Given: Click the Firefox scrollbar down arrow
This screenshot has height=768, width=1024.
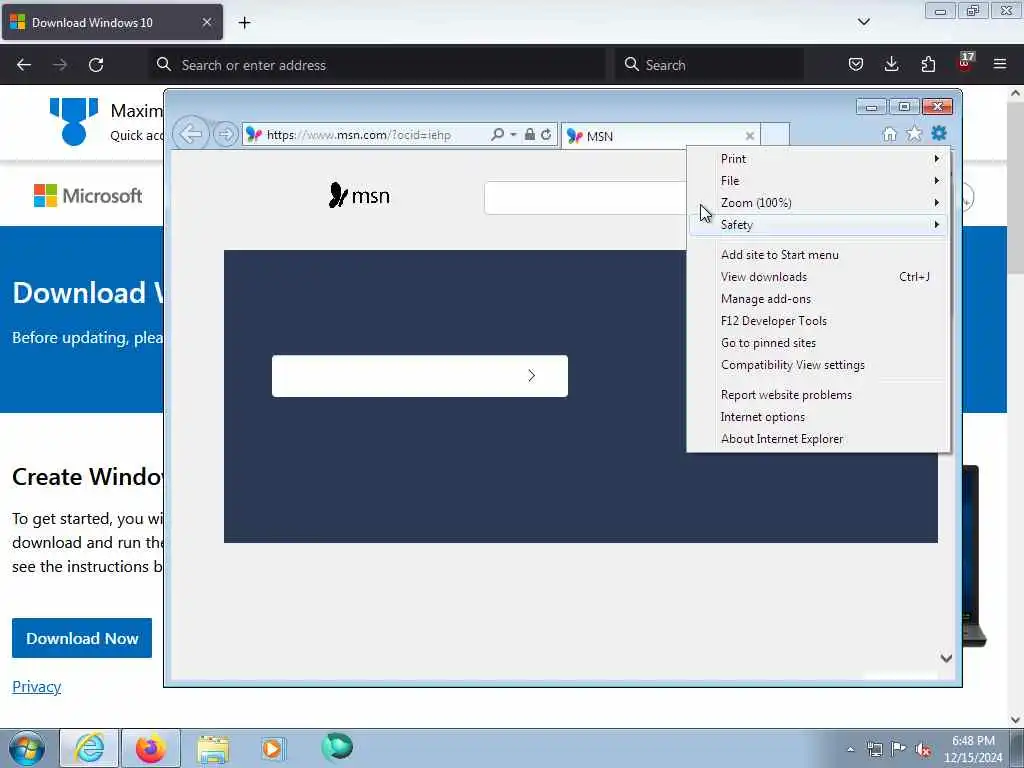Looking at the screenshot, I should (1016, 720).
